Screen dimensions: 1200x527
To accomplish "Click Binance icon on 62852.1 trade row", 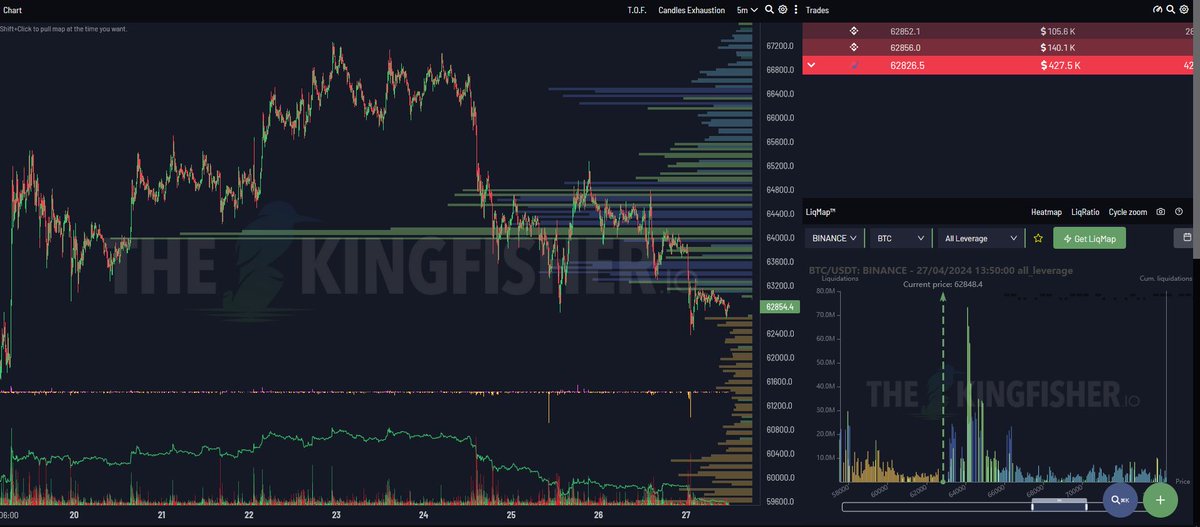I will 854,31.
